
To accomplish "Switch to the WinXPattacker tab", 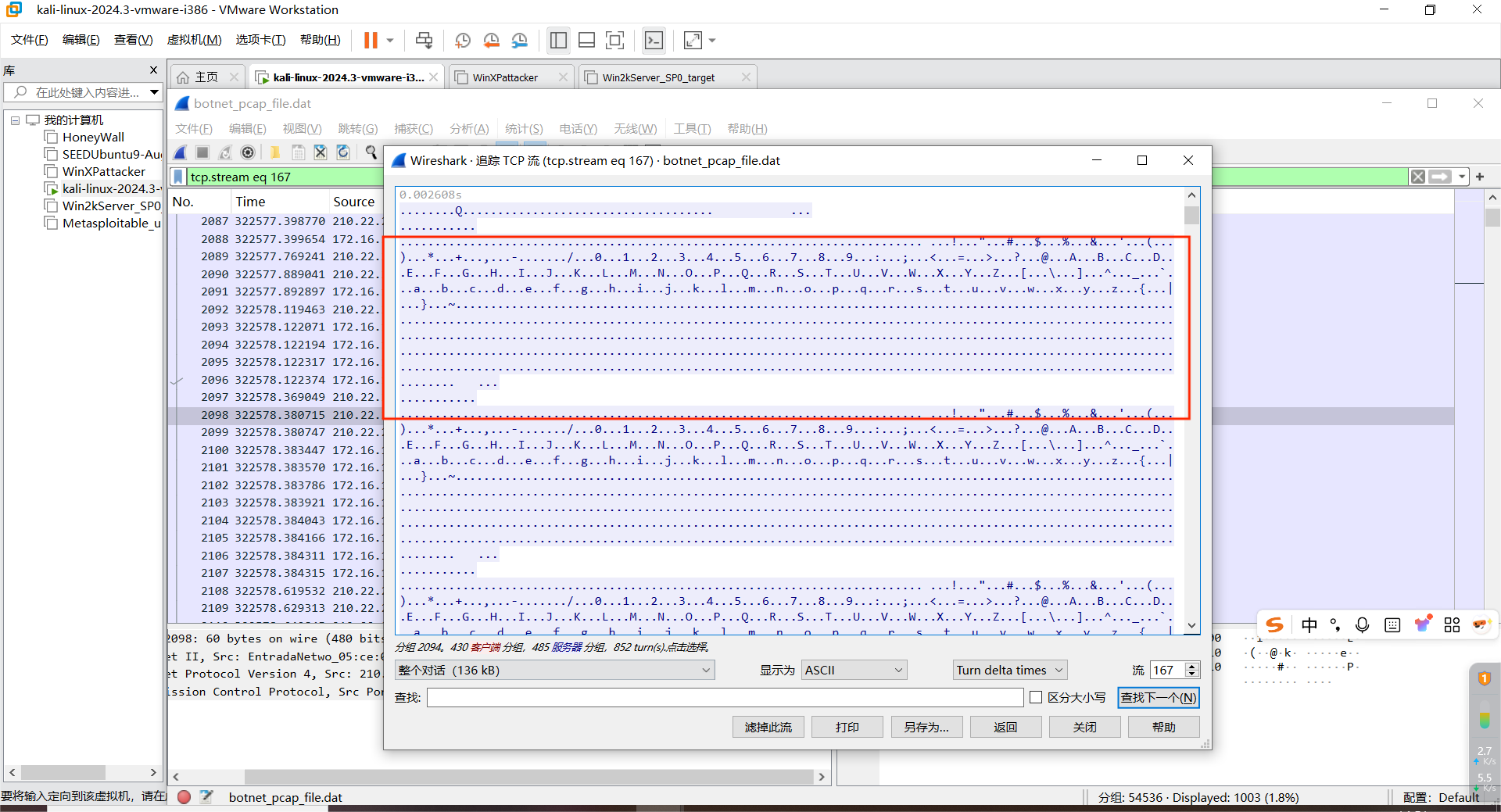I will tap(505, 77).
